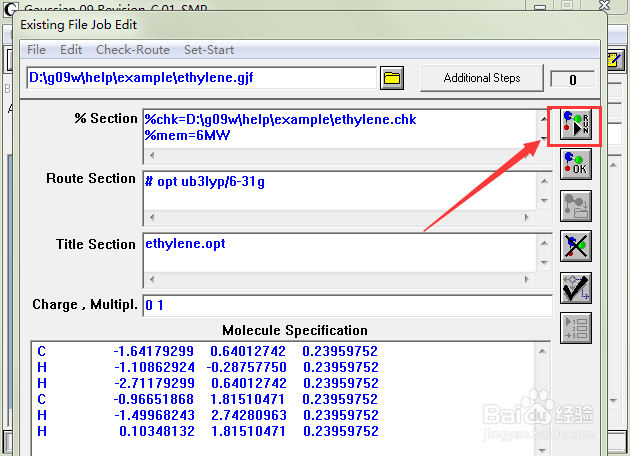Open the Edit menu
Screen dimensions: 630x456
(71, 50)
